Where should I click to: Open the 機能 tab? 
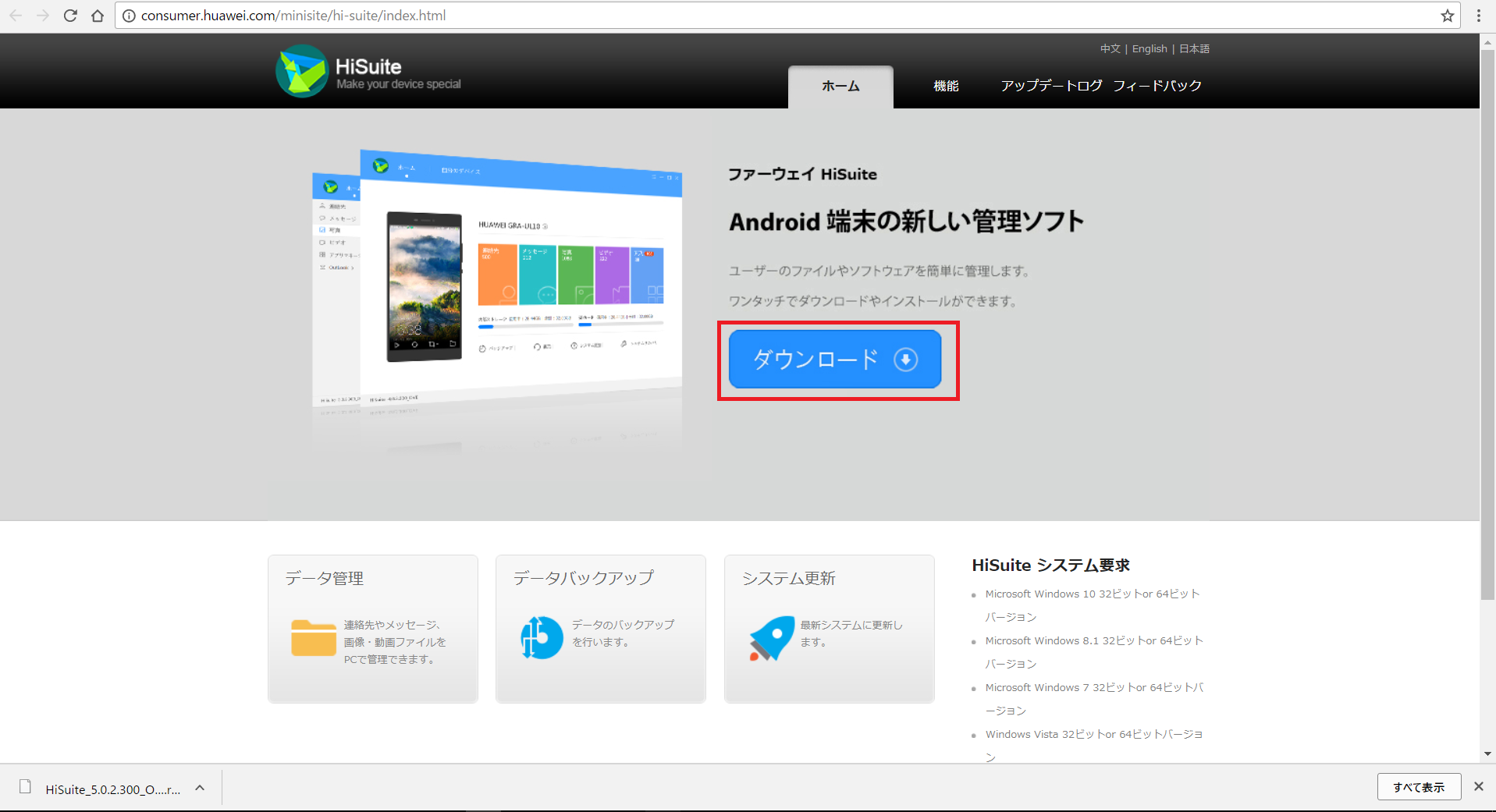tap(946, 86)
